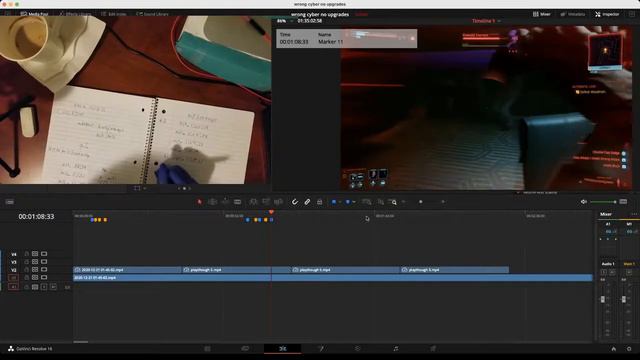Click the Overwrite clip tool
Screen dimensions: 640x360
point(266,202)
